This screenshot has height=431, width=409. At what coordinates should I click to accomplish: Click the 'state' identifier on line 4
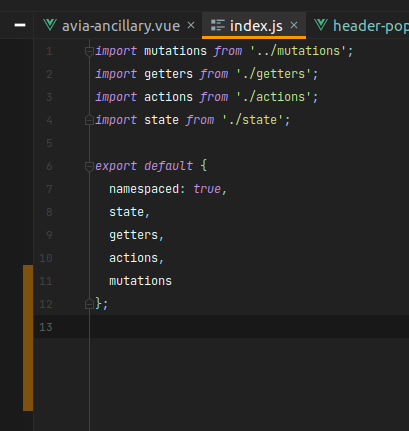161,120
